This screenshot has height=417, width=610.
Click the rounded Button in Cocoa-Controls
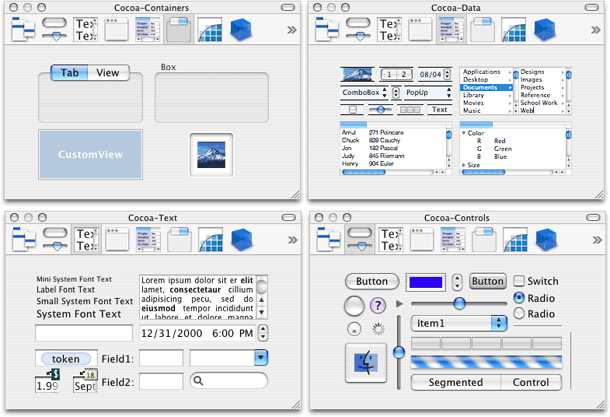[x=372, y=281]
